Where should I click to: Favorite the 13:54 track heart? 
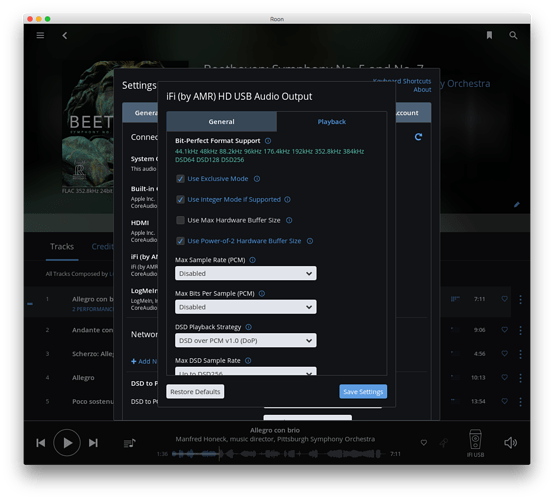pyautogui.click(x=505, y=401)
